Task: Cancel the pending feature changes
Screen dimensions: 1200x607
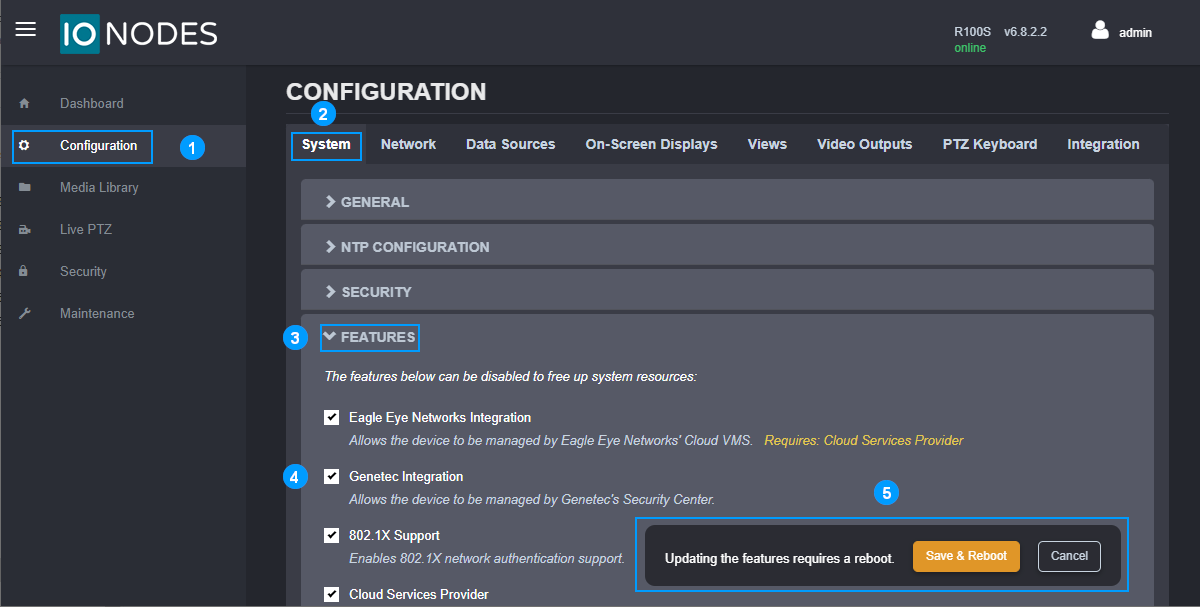Action: pos(1069,556)
